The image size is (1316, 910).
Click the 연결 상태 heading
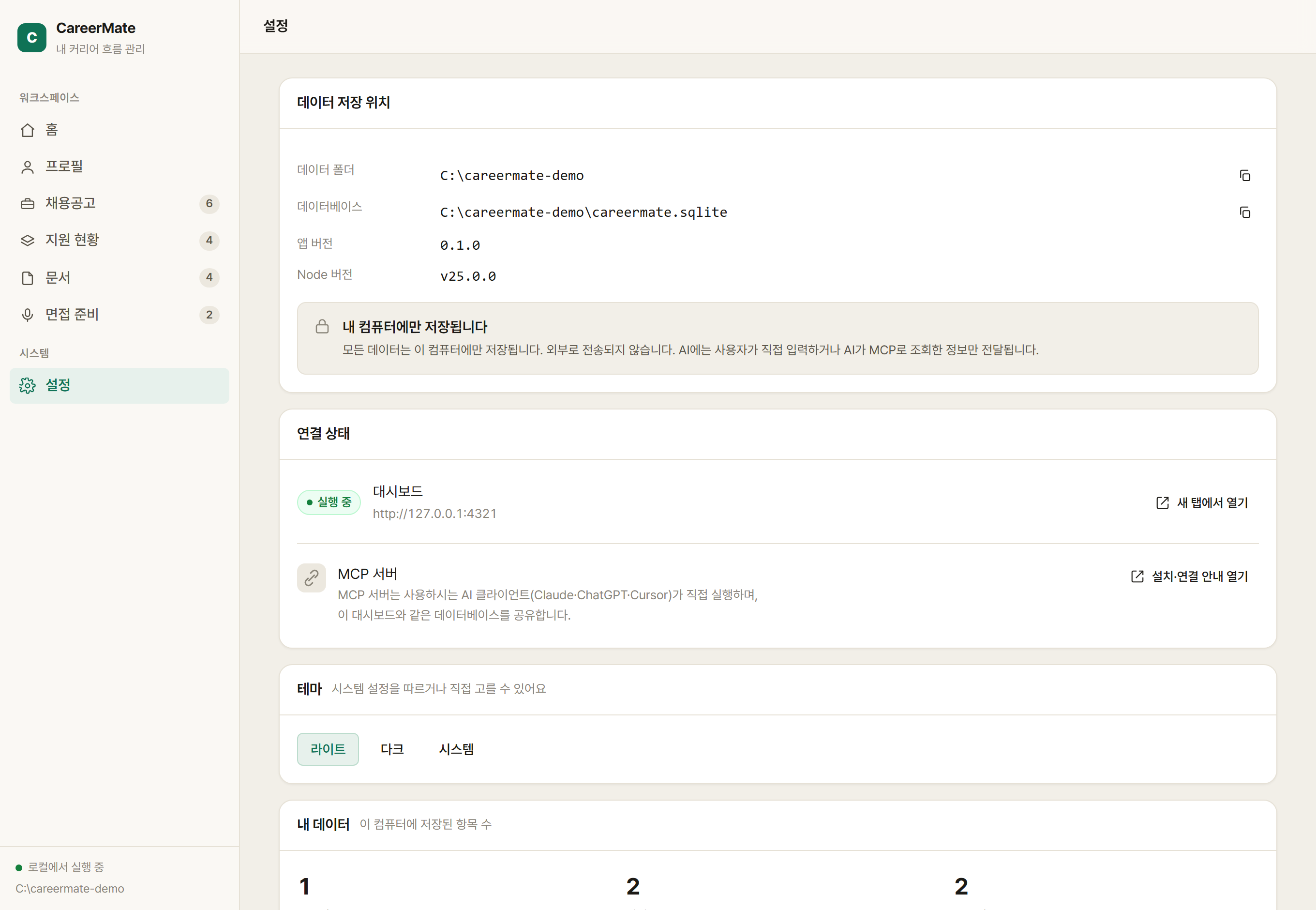323,434
